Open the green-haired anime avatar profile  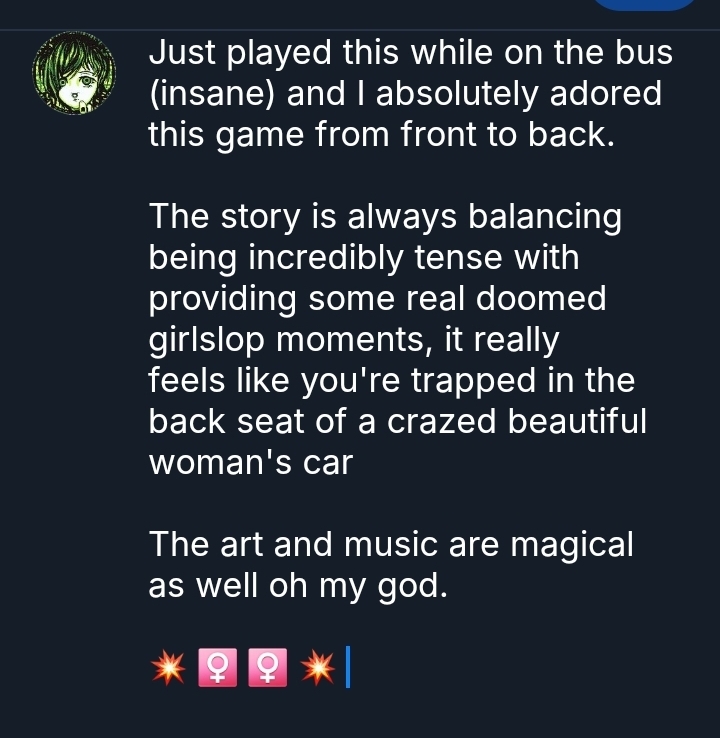tap(74, 73)
